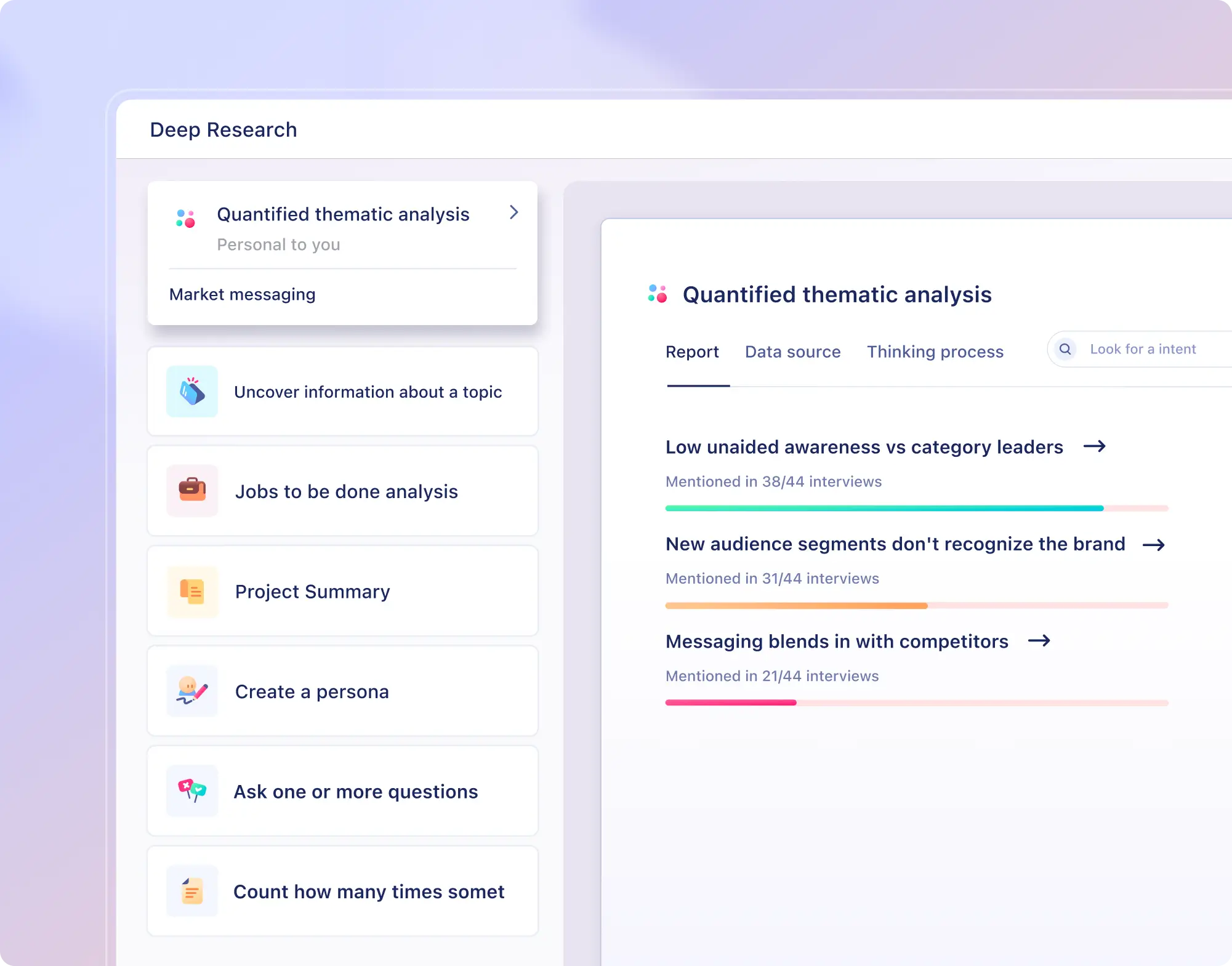Screen dimensions: 1232x966
Task: Click dots logo beside report title
Action: click(x=657, y=294)
